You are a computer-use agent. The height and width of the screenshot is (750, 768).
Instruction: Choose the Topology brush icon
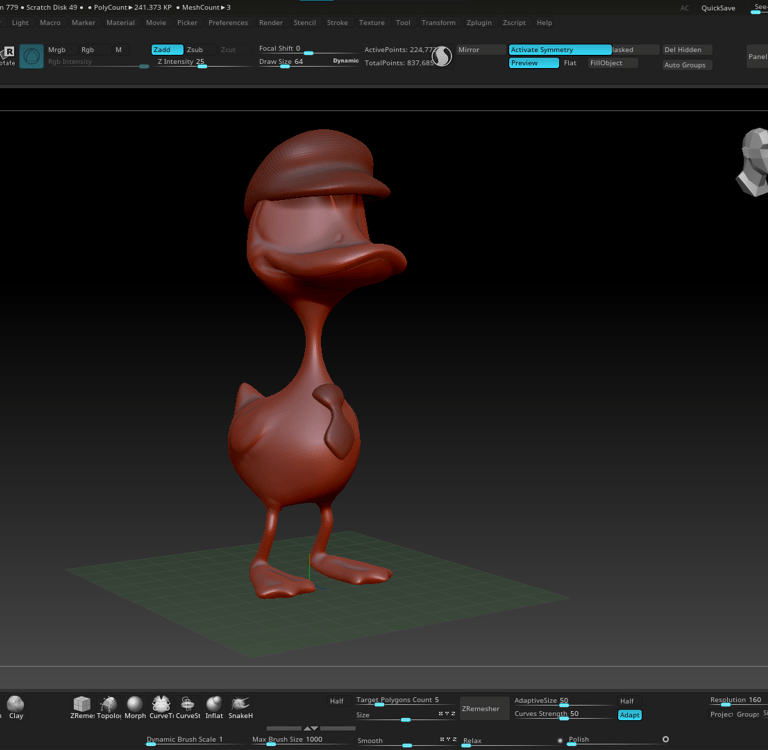108,706
